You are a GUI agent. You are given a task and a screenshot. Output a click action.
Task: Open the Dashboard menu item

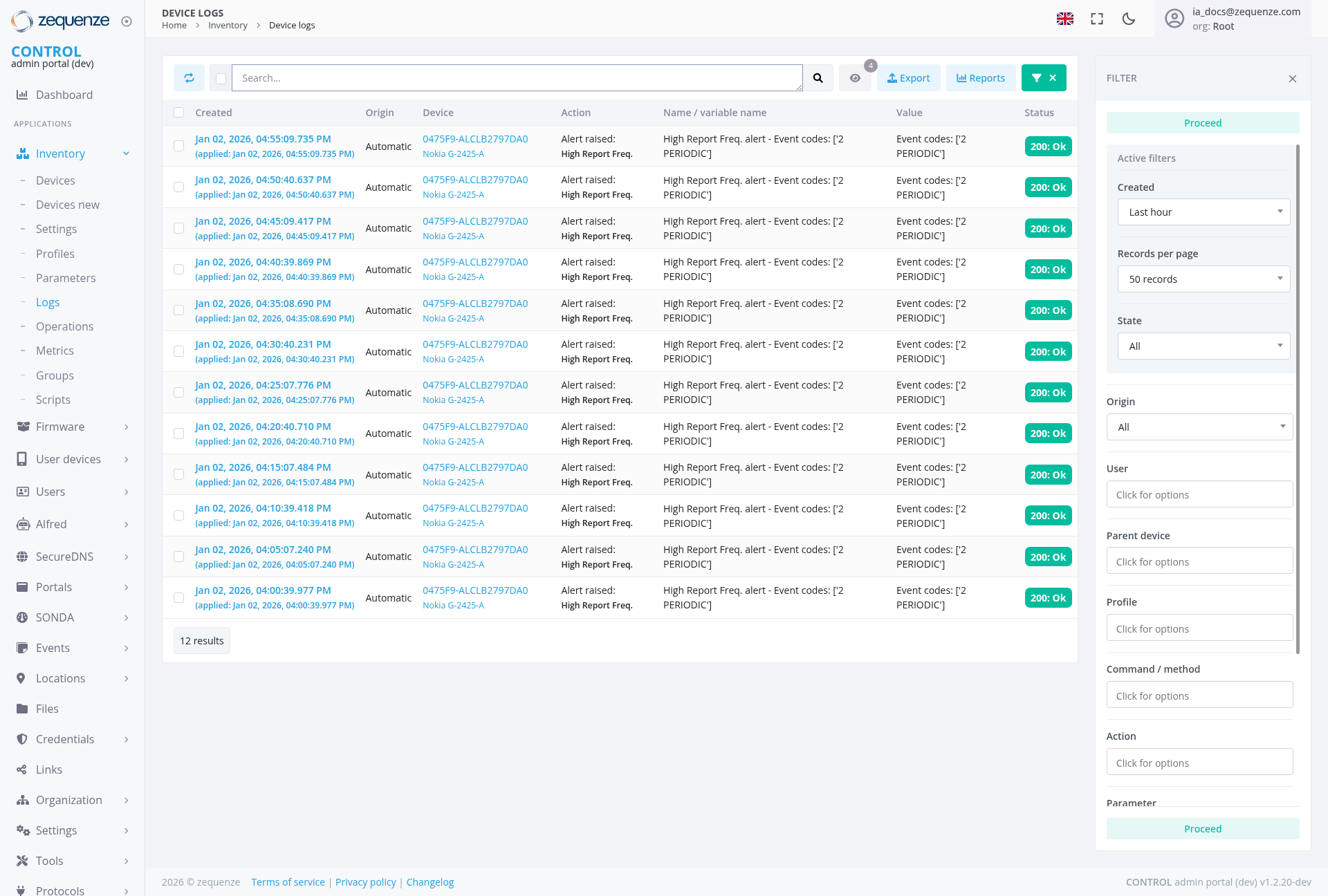(64, 95)
